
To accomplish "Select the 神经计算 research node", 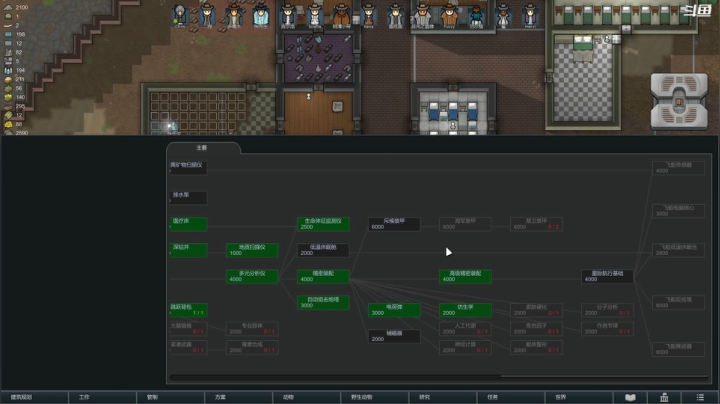I will (x=465, y=347).
